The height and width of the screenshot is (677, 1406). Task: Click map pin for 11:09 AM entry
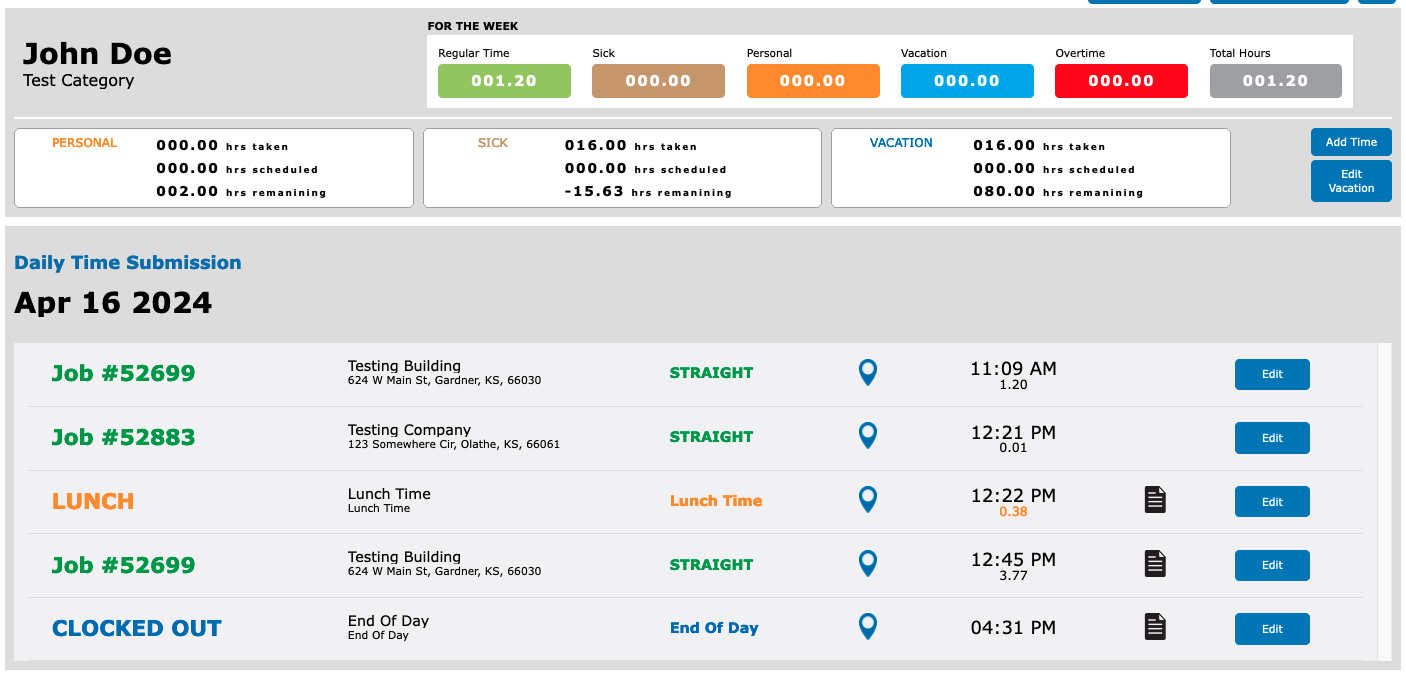868,373
